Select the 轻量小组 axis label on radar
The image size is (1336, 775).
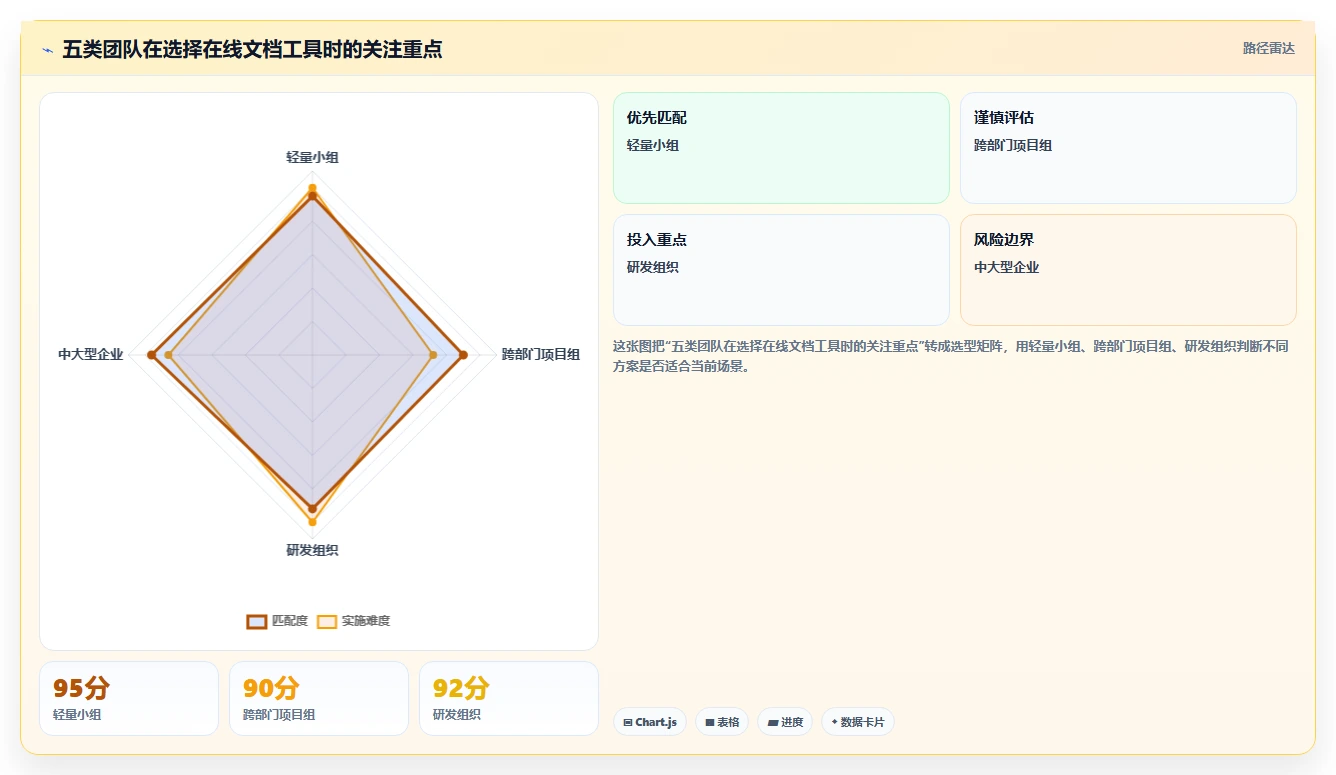pos(312,157)
